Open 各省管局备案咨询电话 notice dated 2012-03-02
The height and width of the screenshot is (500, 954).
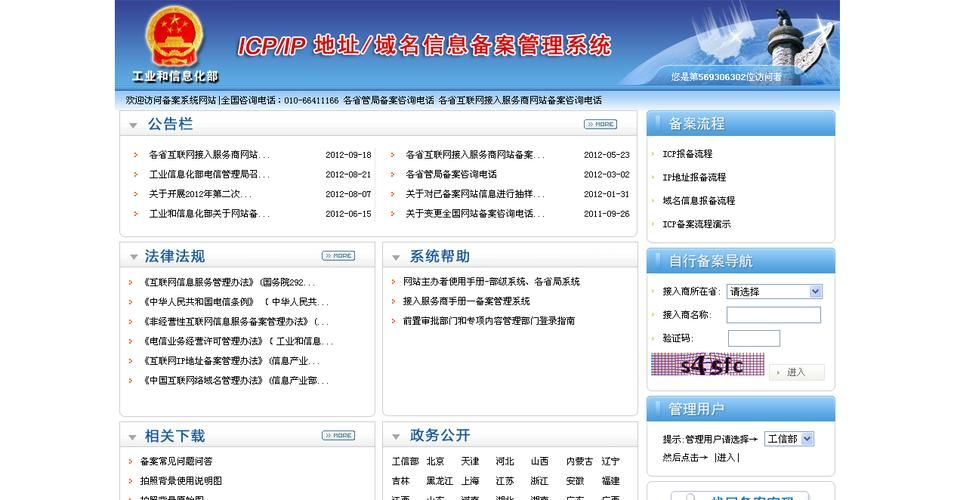pos(451,174)
